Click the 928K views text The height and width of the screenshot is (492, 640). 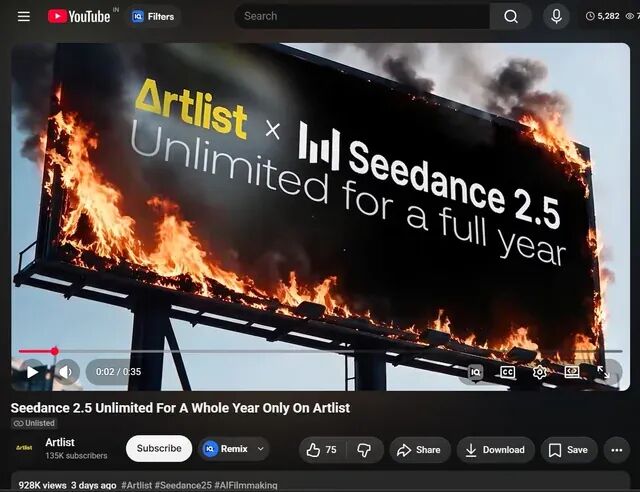(42, 485)
